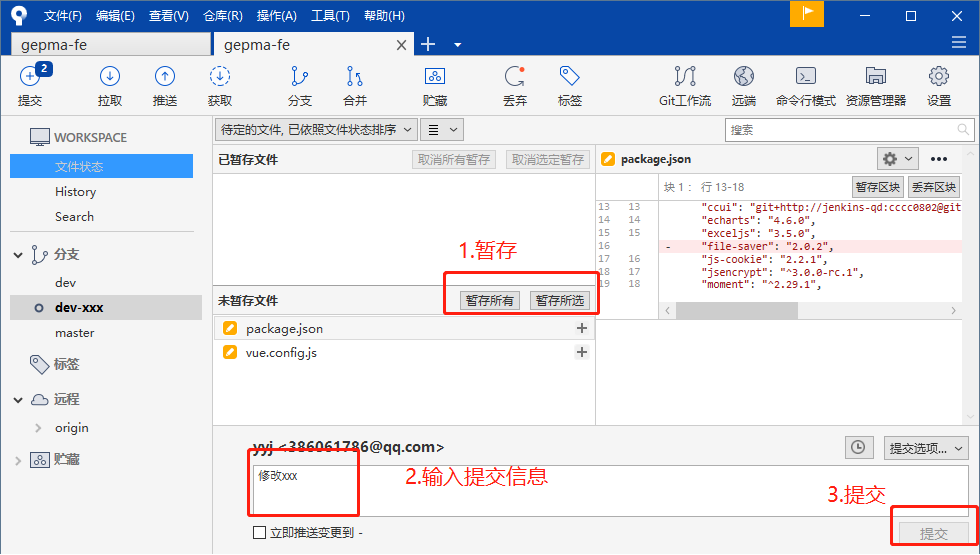This screenshot has height=555, width=980.
Task: Collapse the 分支 section
Action: pyautogui.click(x=18, y=255)
